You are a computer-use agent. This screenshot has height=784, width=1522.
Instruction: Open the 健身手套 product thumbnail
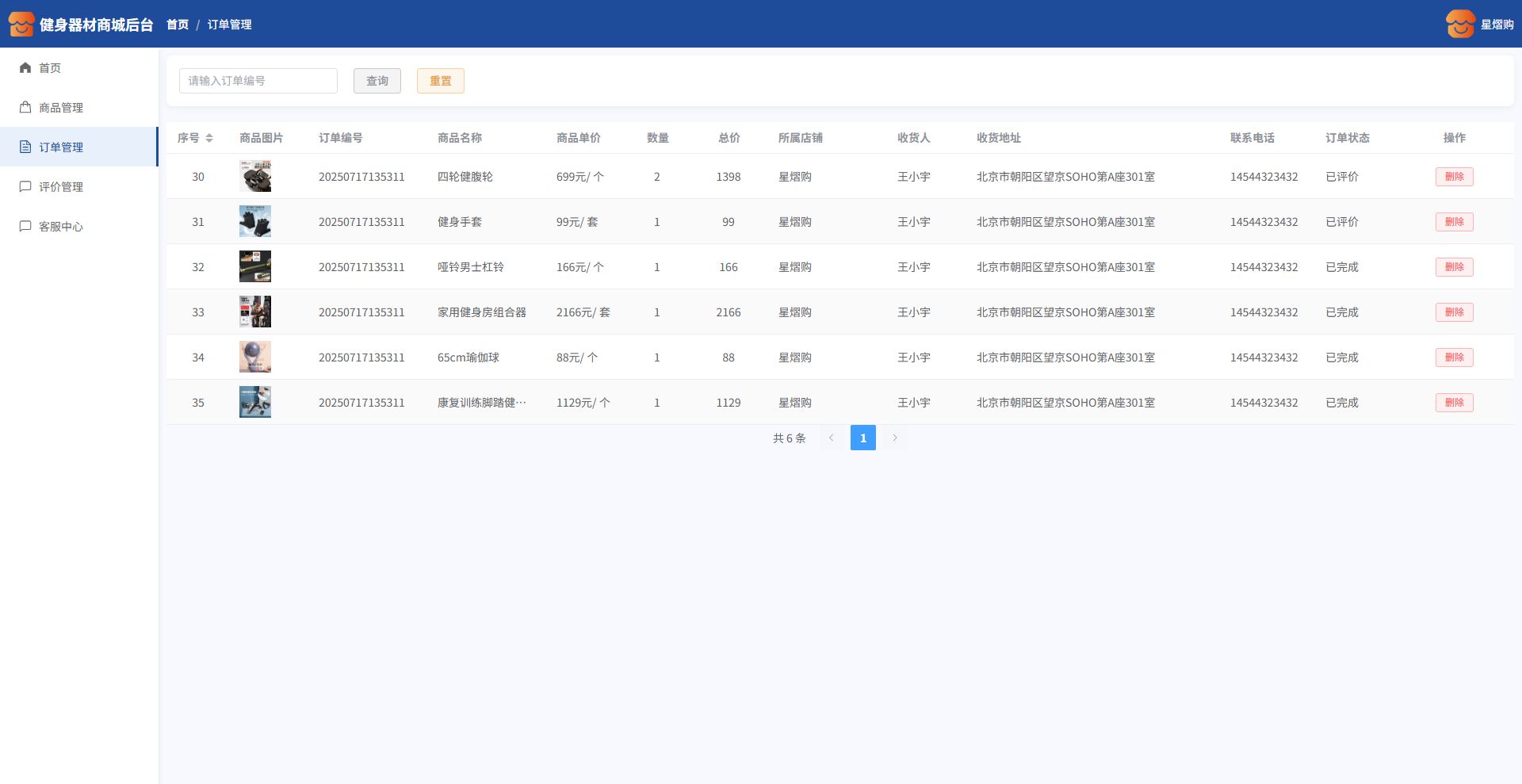[x=255, y=222]
